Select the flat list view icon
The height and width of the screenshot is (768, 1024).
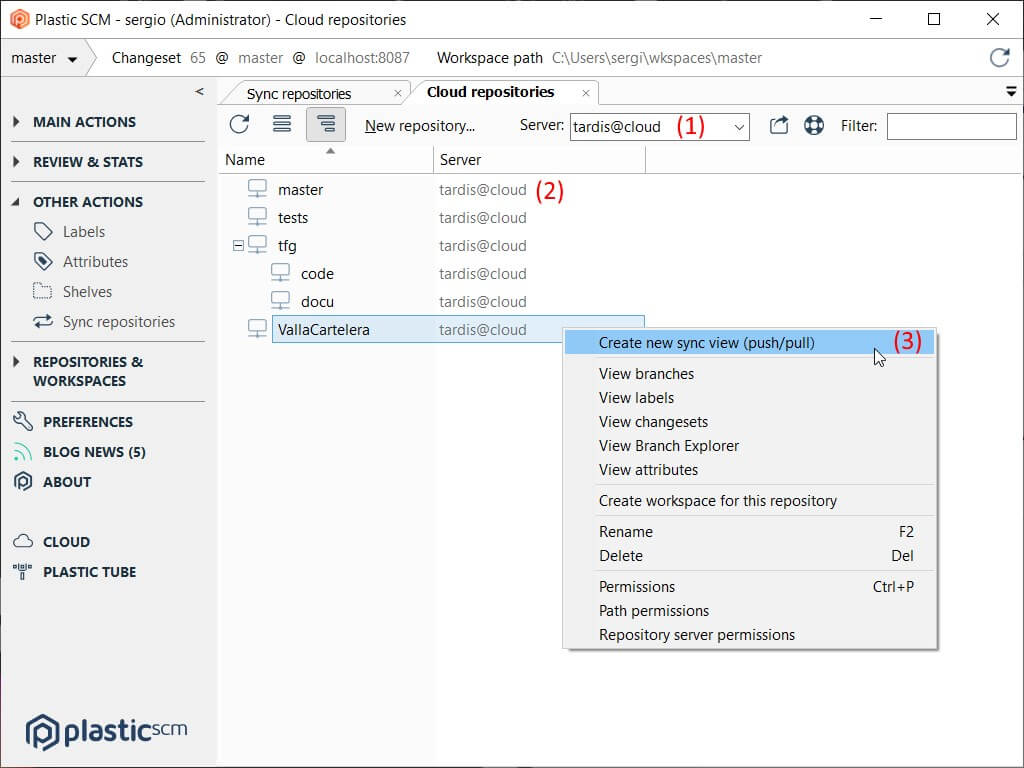[x=281, y=125]
